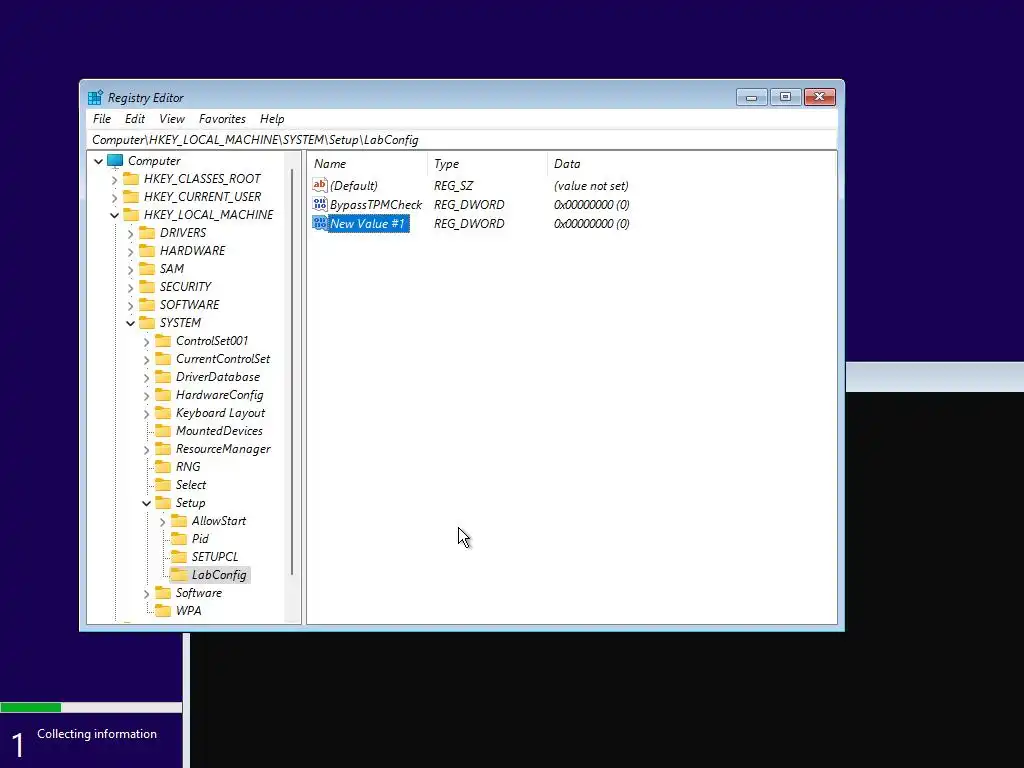Open the Help menu
This screenshot has height=768, width=1024.
(272, 119)
